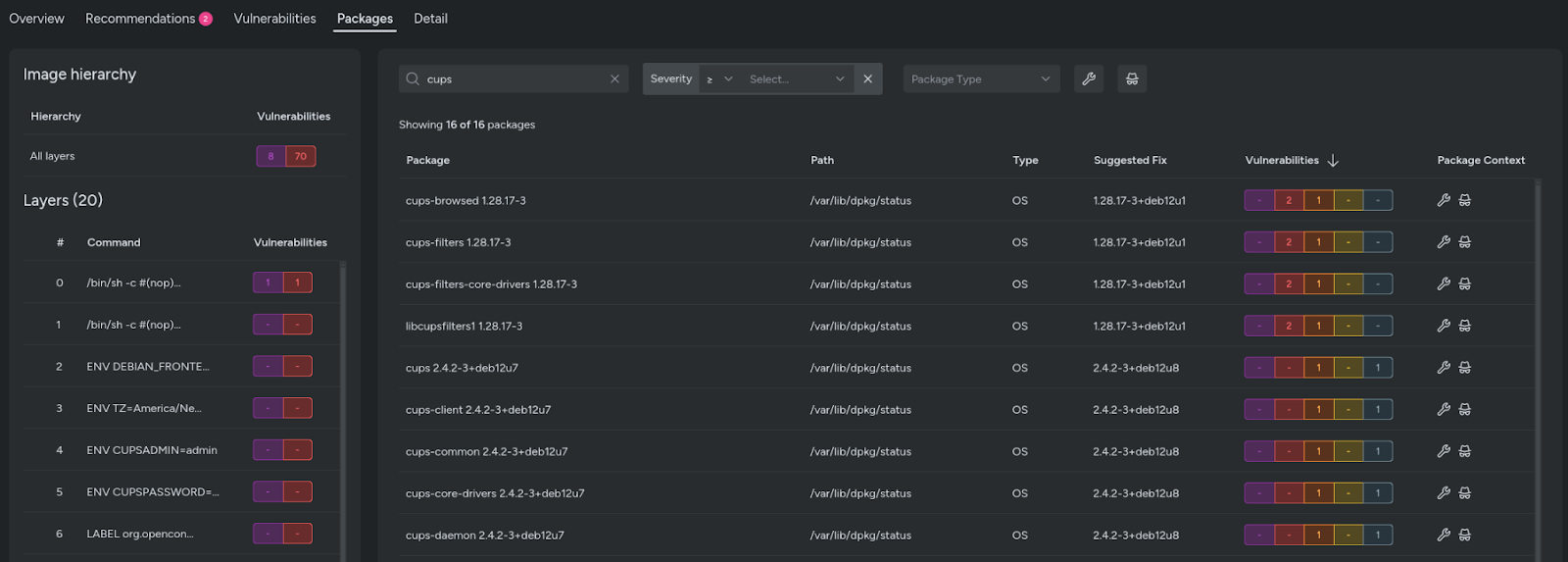Click context icon in cups 2.4.2-3+deb12u7 row
Viewport: 1568px width, 562px height.
click(x=1465, y=368)
